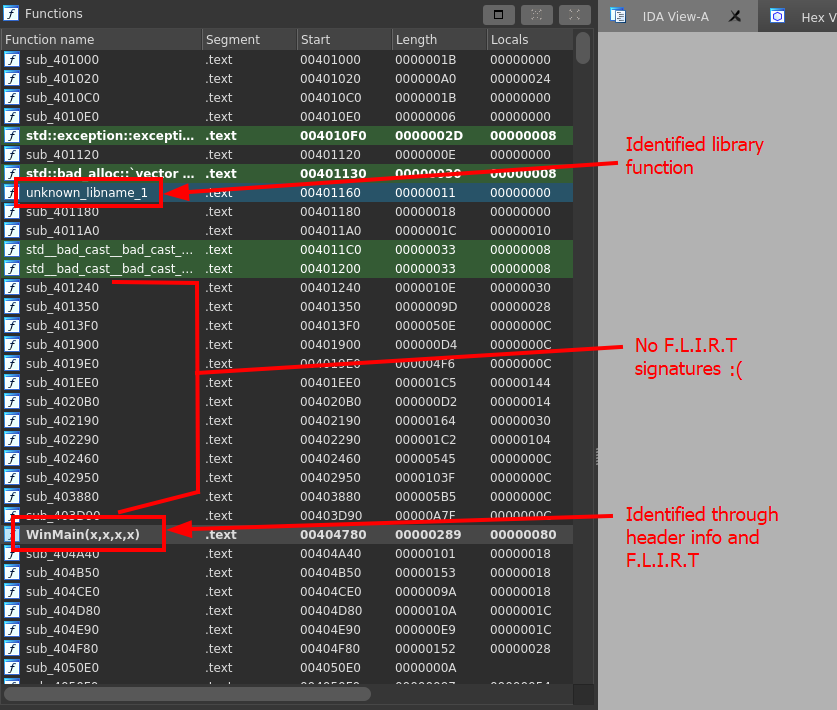
Task: Click the vertical scrollbar of Functions list
Action: [583, 48]
